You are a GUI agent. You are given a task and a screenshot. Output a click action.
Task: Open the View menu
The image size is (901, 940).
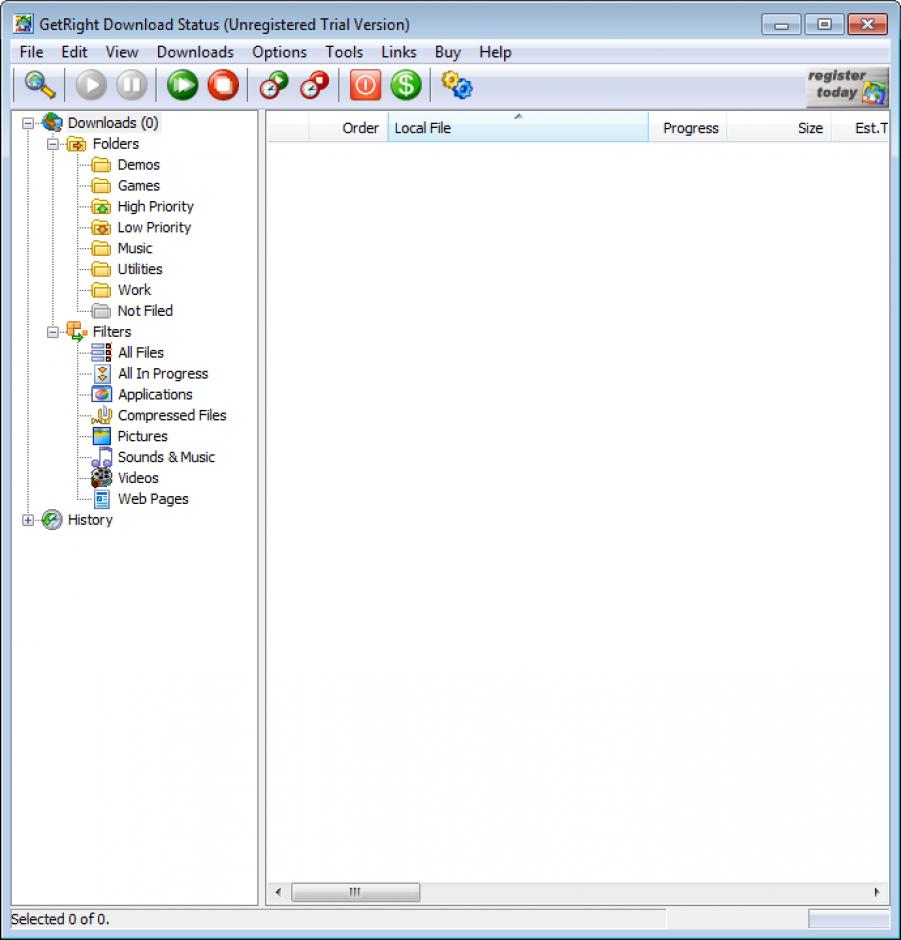coord(122,52)
